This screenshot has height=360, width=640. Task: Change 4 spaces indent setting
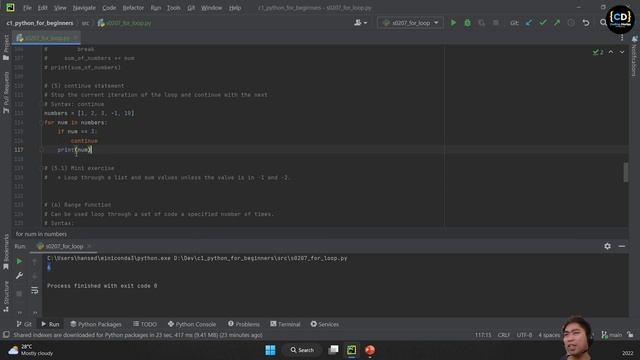coord(549,335)
